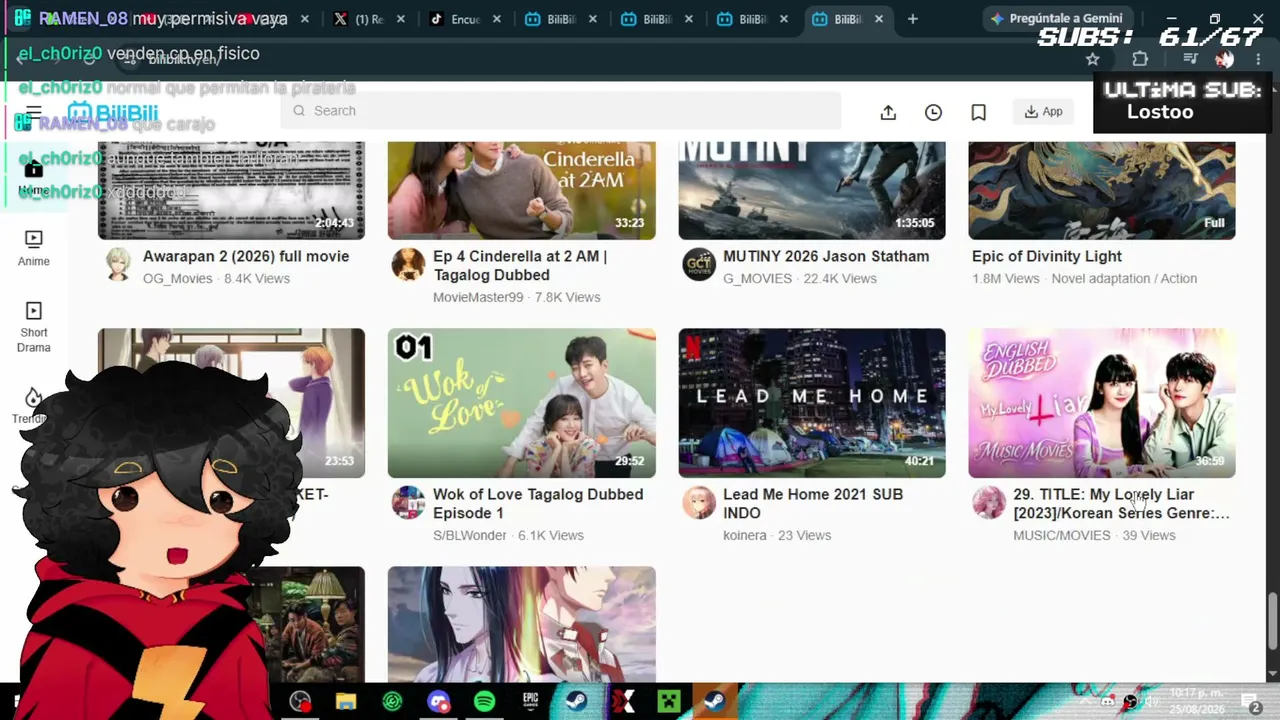The width and height of the screenshot is (1280, 720).
Task: Click the BiliBili upload icon
Action: [888, 112]
